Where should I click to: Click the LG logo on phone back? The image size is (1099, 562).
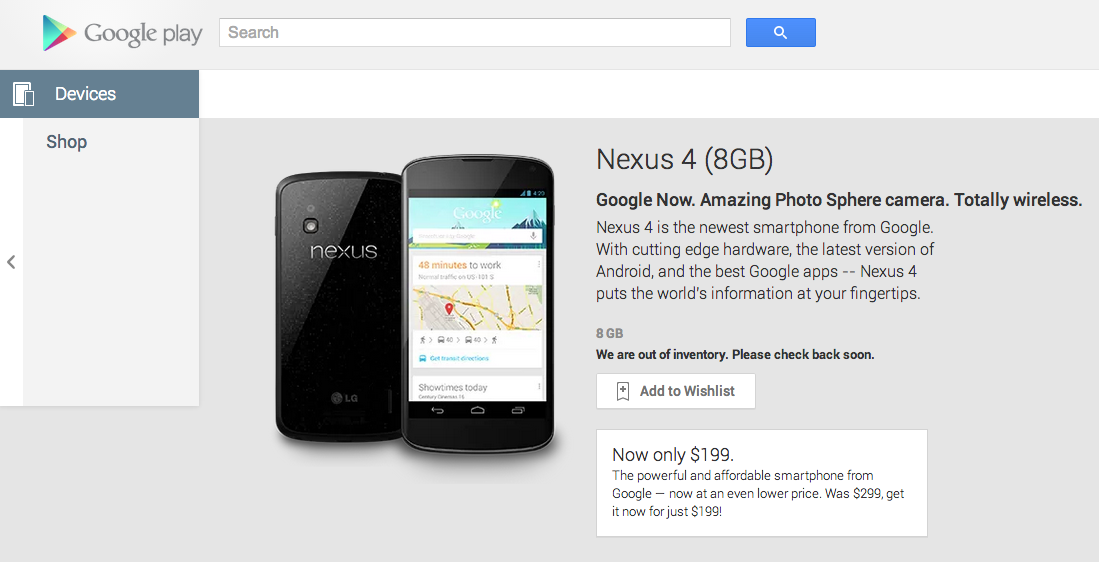click(344, 398)
